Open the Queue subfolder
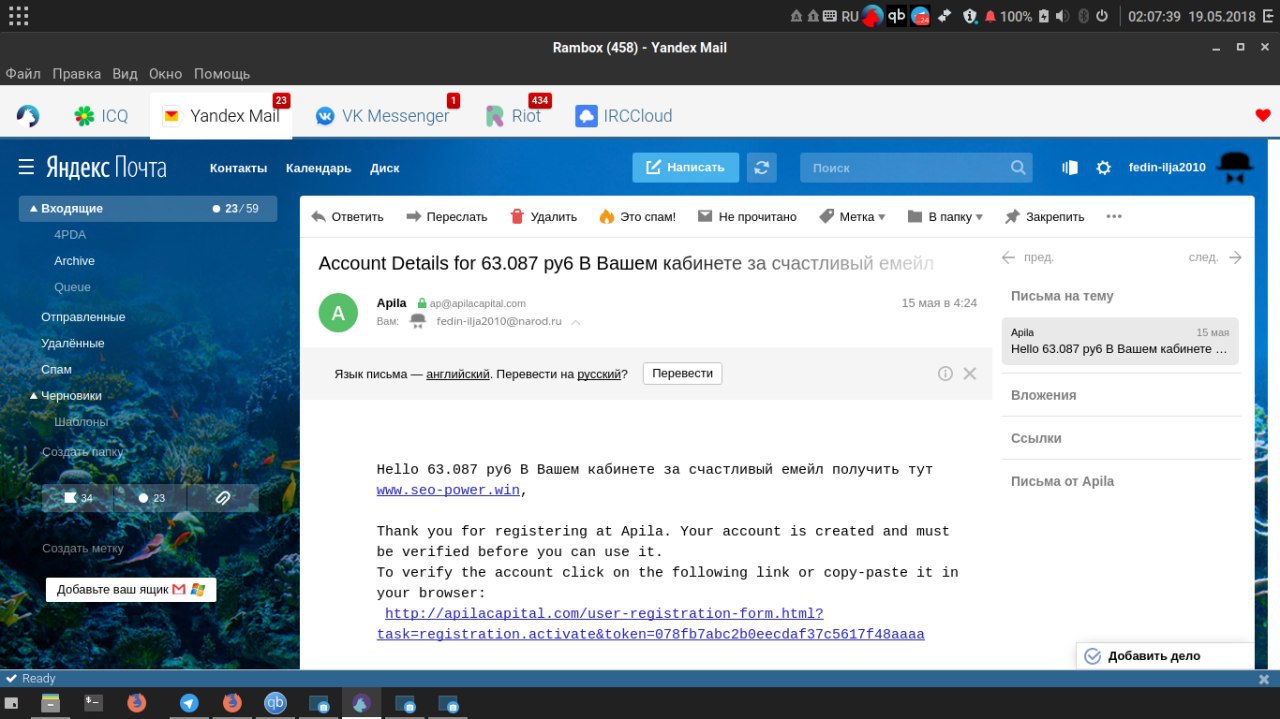Screen dimensions: 1280x719 pos(72,287)
